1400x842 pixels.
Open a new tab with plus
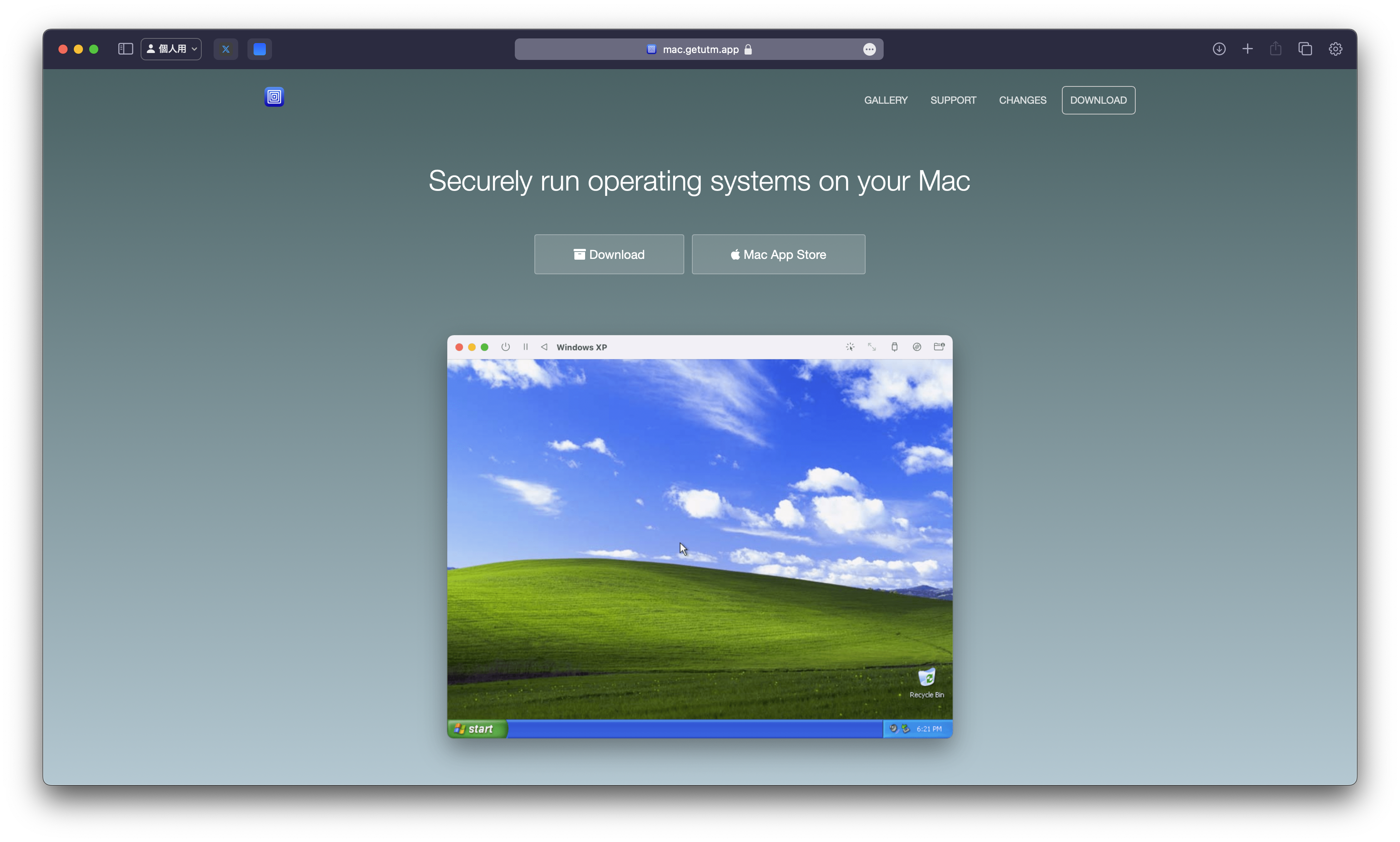(1247, 50)
